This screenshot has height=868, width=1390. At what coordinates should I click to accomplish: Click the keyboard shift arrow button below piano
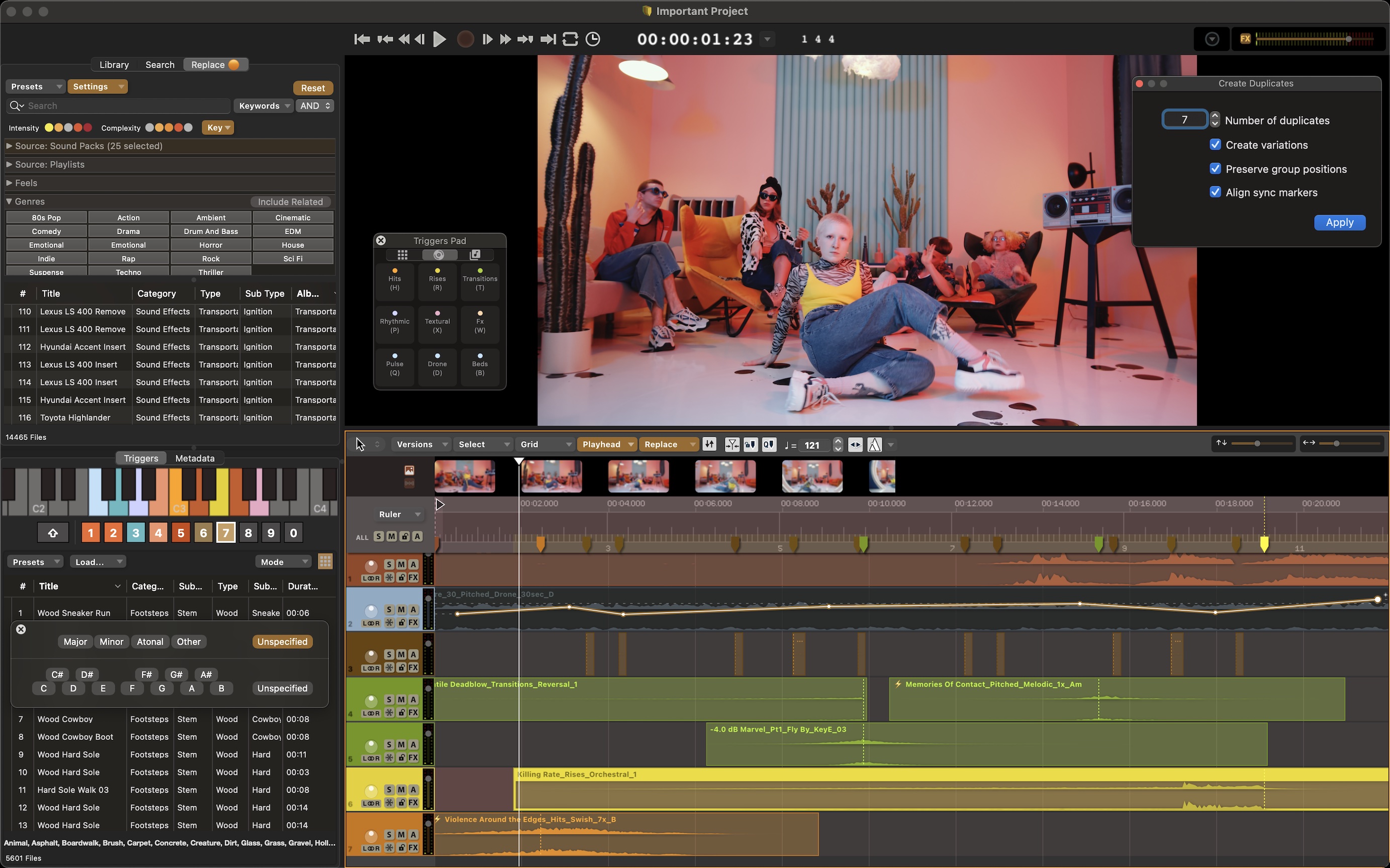click(x=53, y=533)
